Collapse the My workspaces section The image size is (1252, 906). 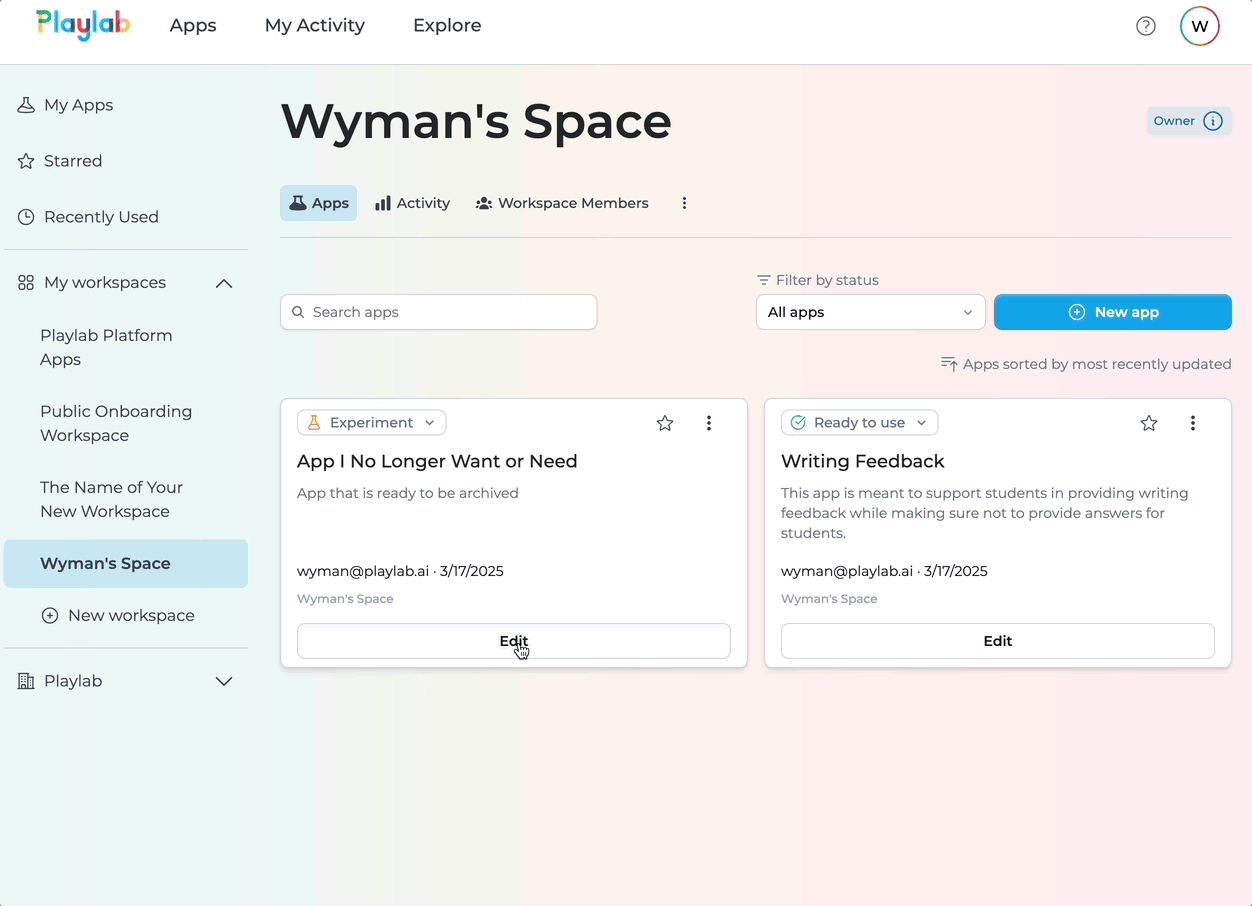(224, 283)
